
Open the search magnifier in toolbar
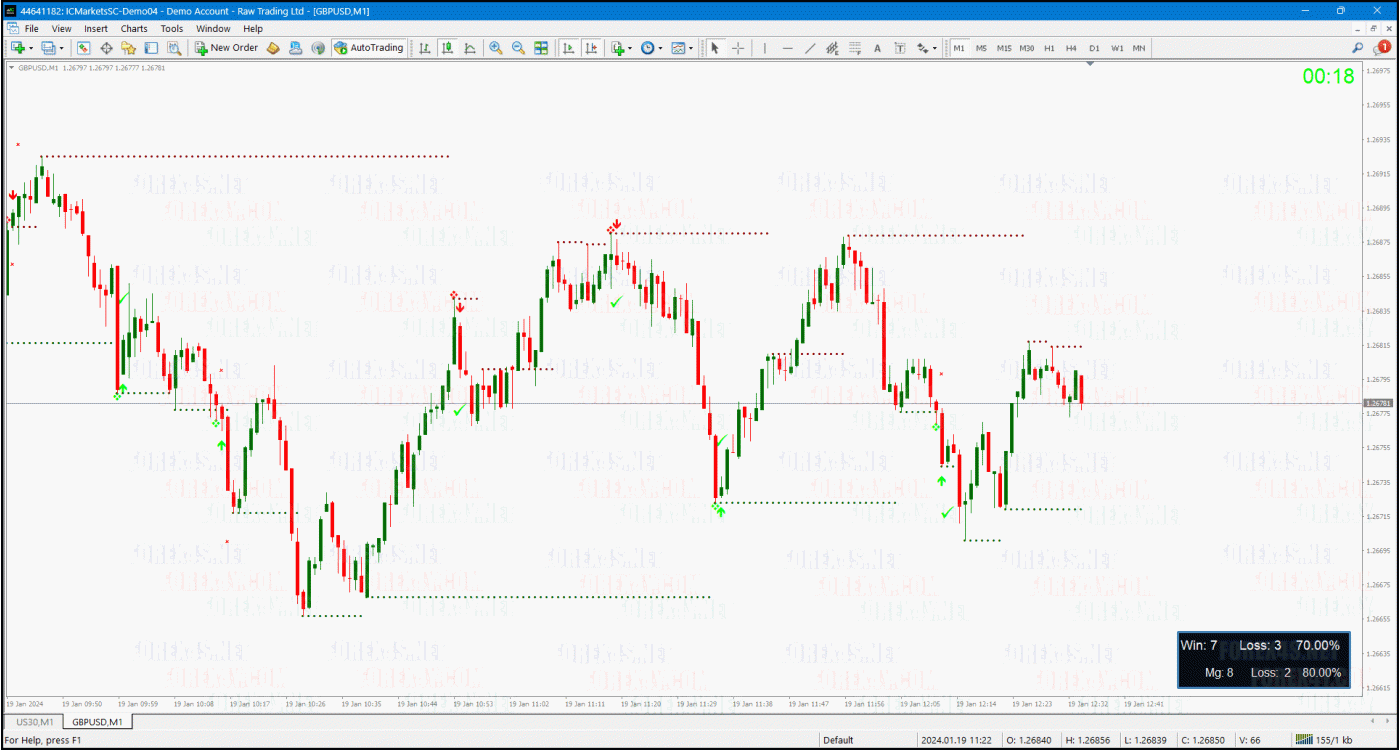[x=1357, y=47]
